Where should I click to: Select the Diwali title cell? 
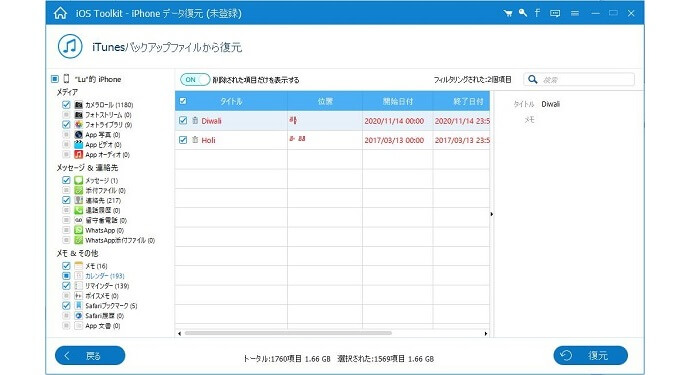(211, 121)
